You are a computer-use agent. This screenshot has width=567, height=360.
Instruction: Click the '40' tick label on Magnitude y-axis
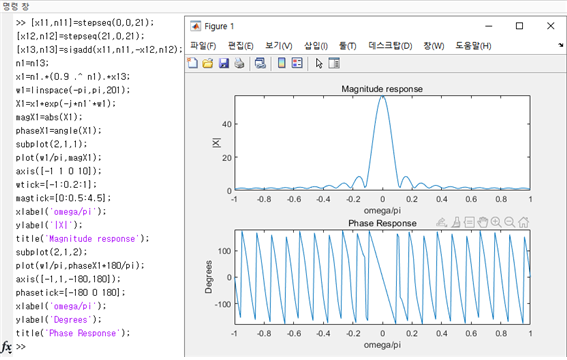(x=227, y=124)
